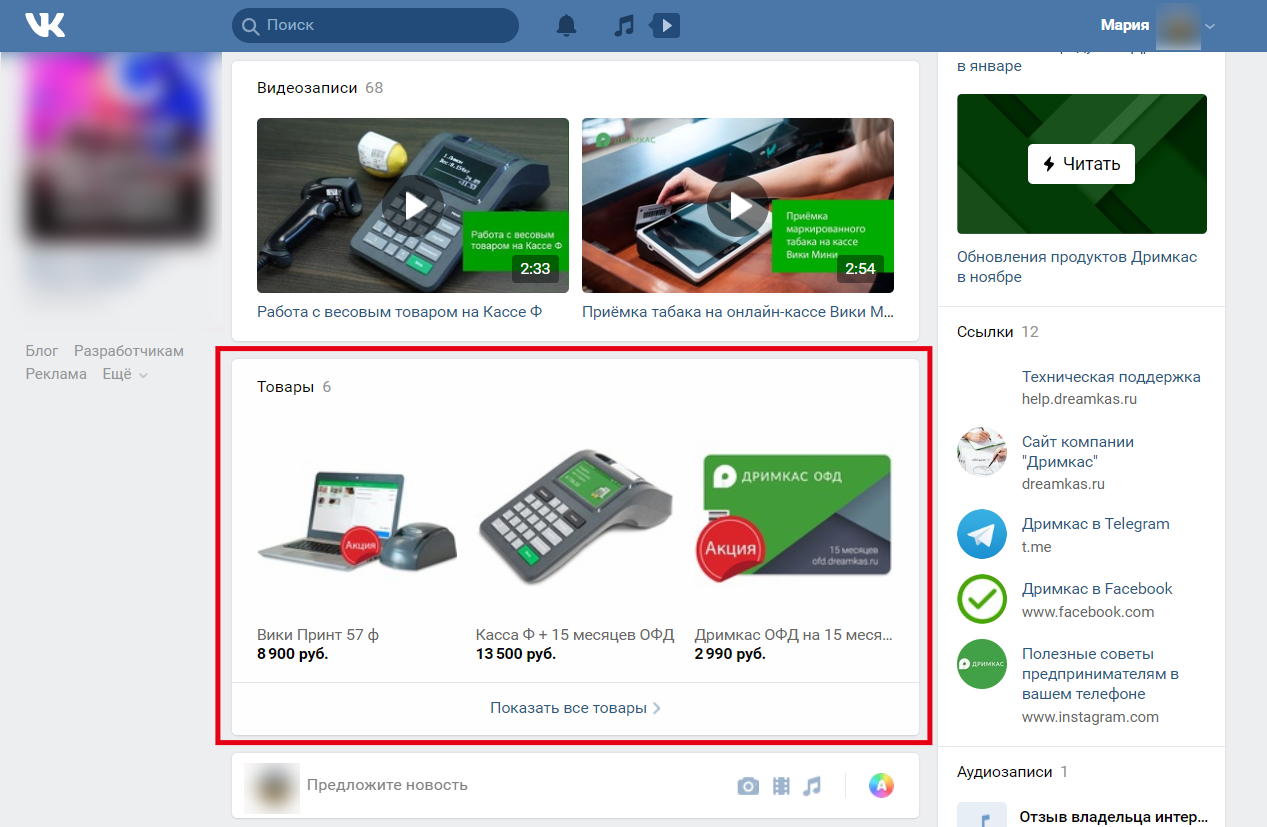Expand the Мария profile dropdown
This screenshot has width=1267, height=827.
[1210, 26]
